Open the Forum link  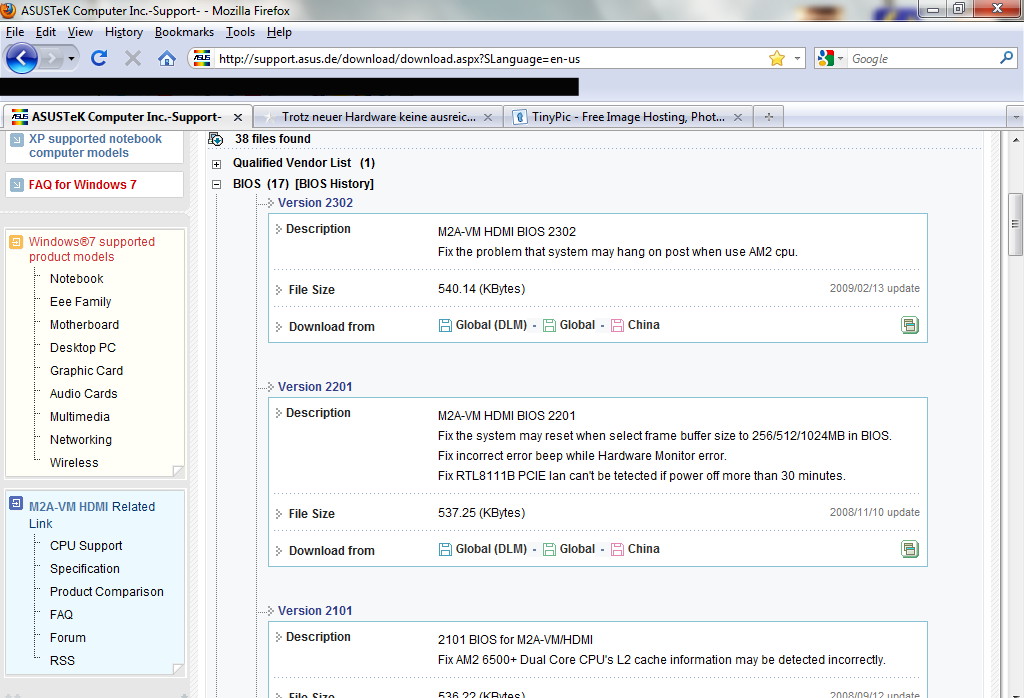[67, 638]
